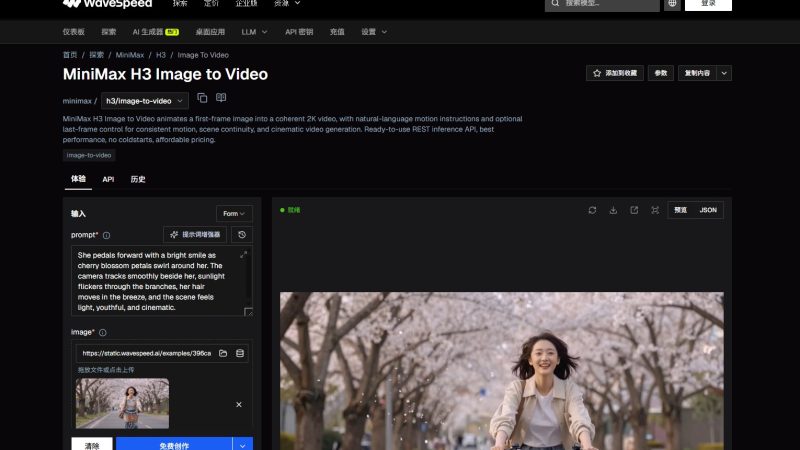
Task: Expand the prompt text area with arrows icon
Action: point(243,254)
